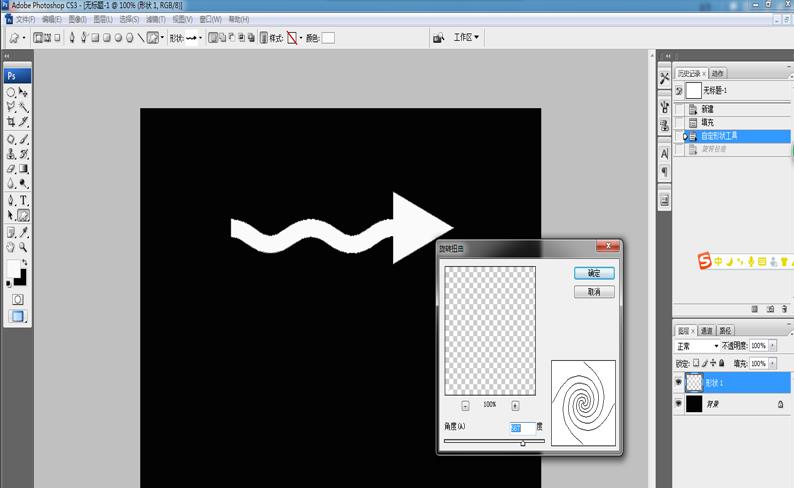Viewport: 794px width, 488px height.
Task: Click the Twirl angle slider handle
Action: coord(523,443)
